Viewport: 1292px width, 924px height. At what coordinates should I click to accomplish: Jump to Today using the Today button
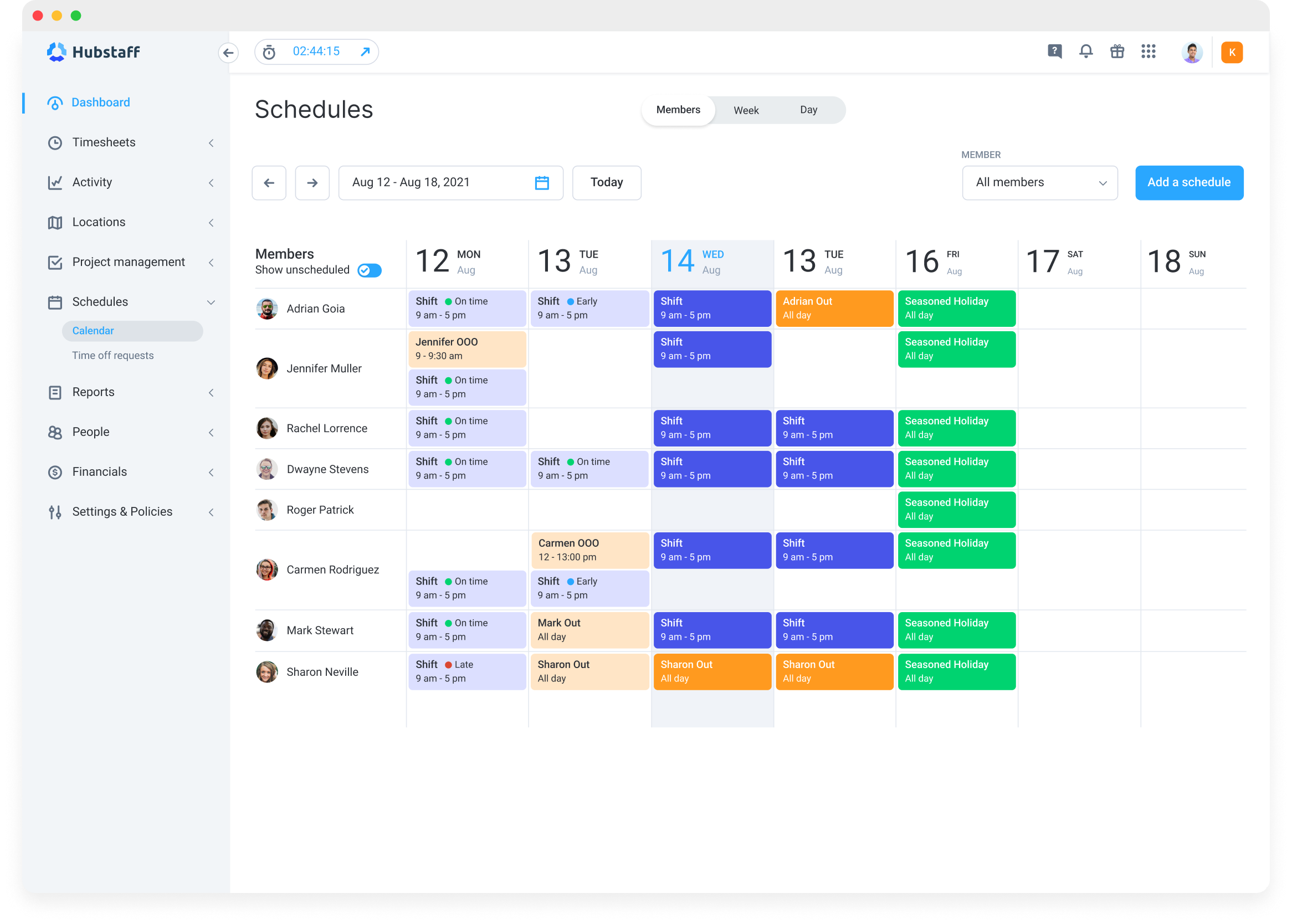607,183
